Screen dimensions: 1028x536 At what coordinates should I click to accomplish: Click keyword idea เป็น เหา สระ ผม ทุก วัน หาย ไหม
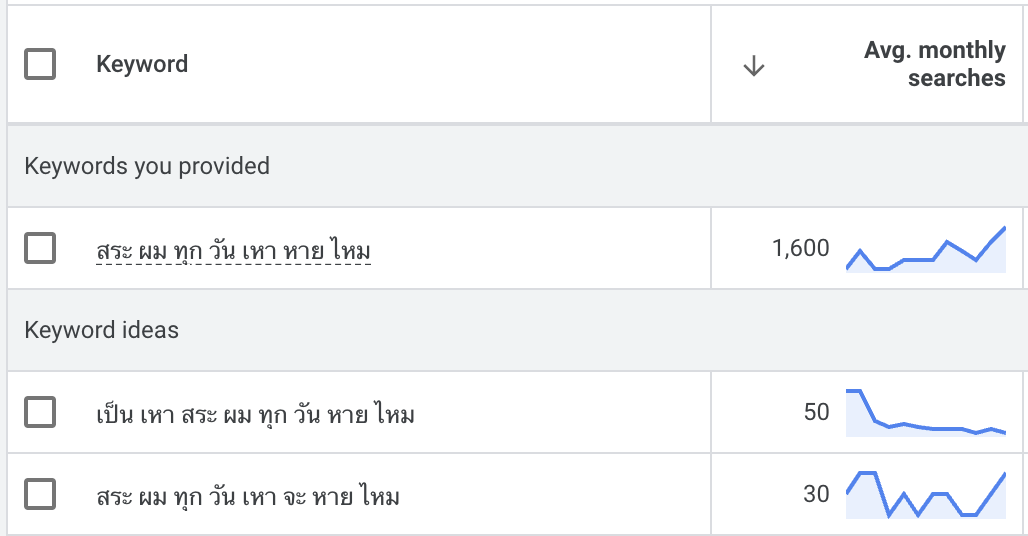255,413
